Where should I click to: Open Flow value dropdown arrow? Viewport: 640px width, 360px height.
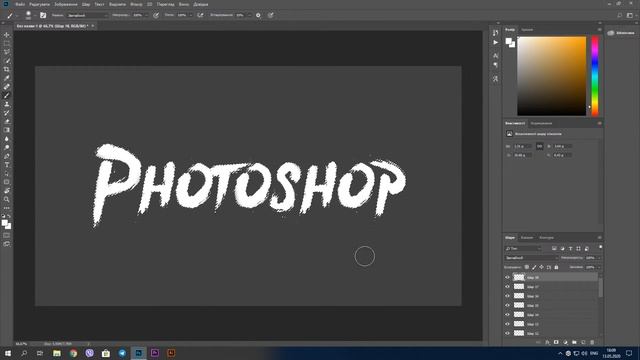tap(190, 15)
